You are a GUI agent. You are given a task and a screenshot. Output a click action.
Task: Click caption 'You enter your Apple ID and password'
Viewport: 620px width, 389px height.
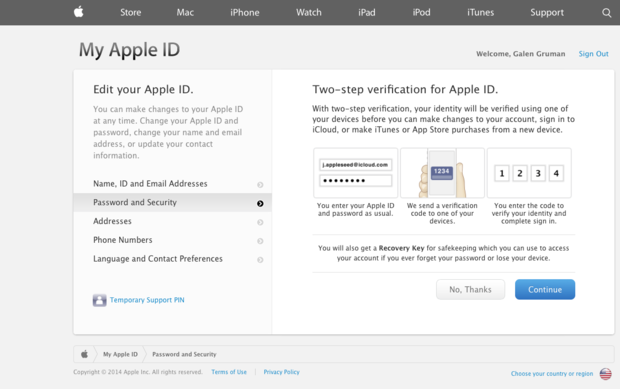pos(355,210)
